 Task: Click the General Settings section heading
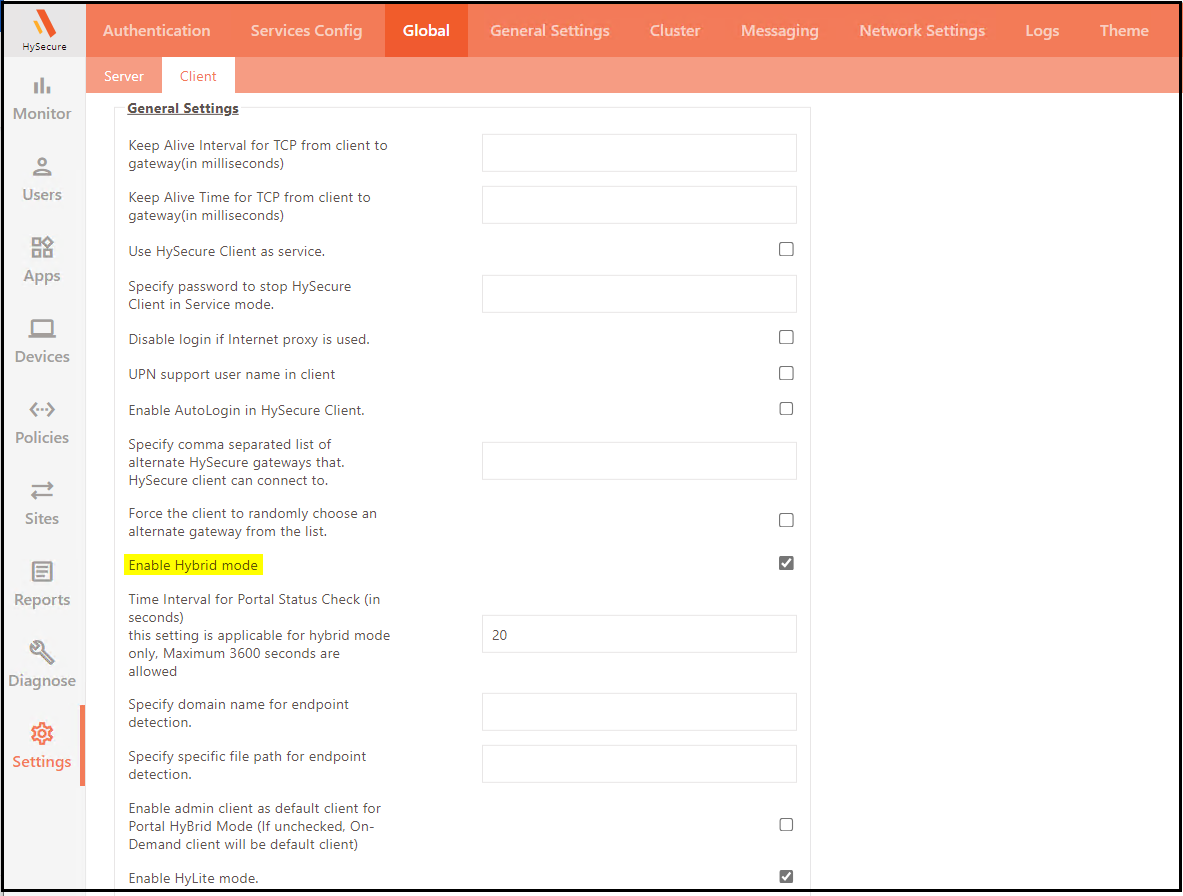183,109
